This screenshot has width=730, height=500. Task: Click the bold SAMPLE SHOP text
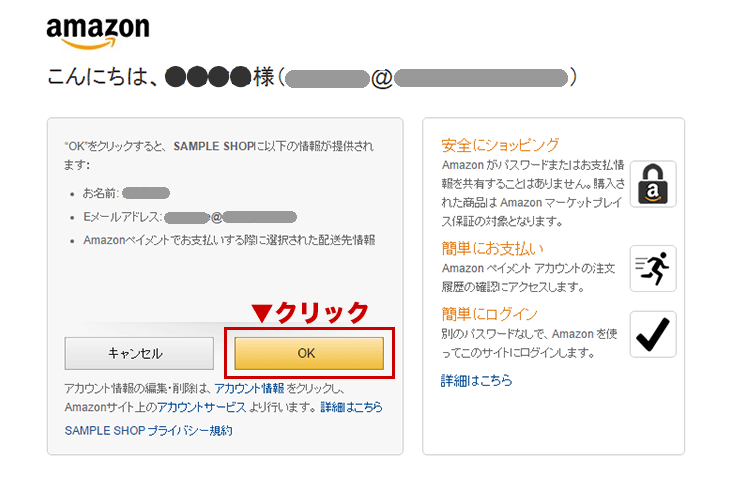212,146
